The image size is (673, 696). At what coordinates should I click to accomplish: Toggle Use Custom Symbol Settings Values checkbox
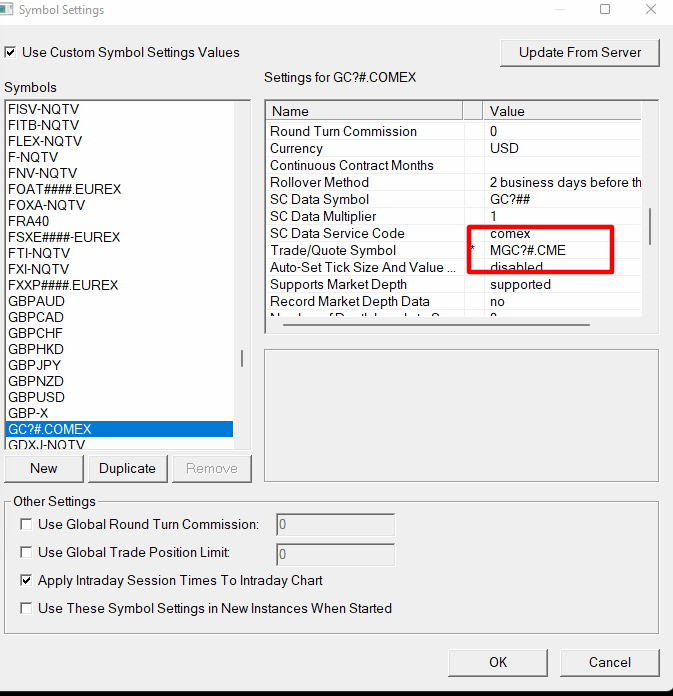(11, 52)
